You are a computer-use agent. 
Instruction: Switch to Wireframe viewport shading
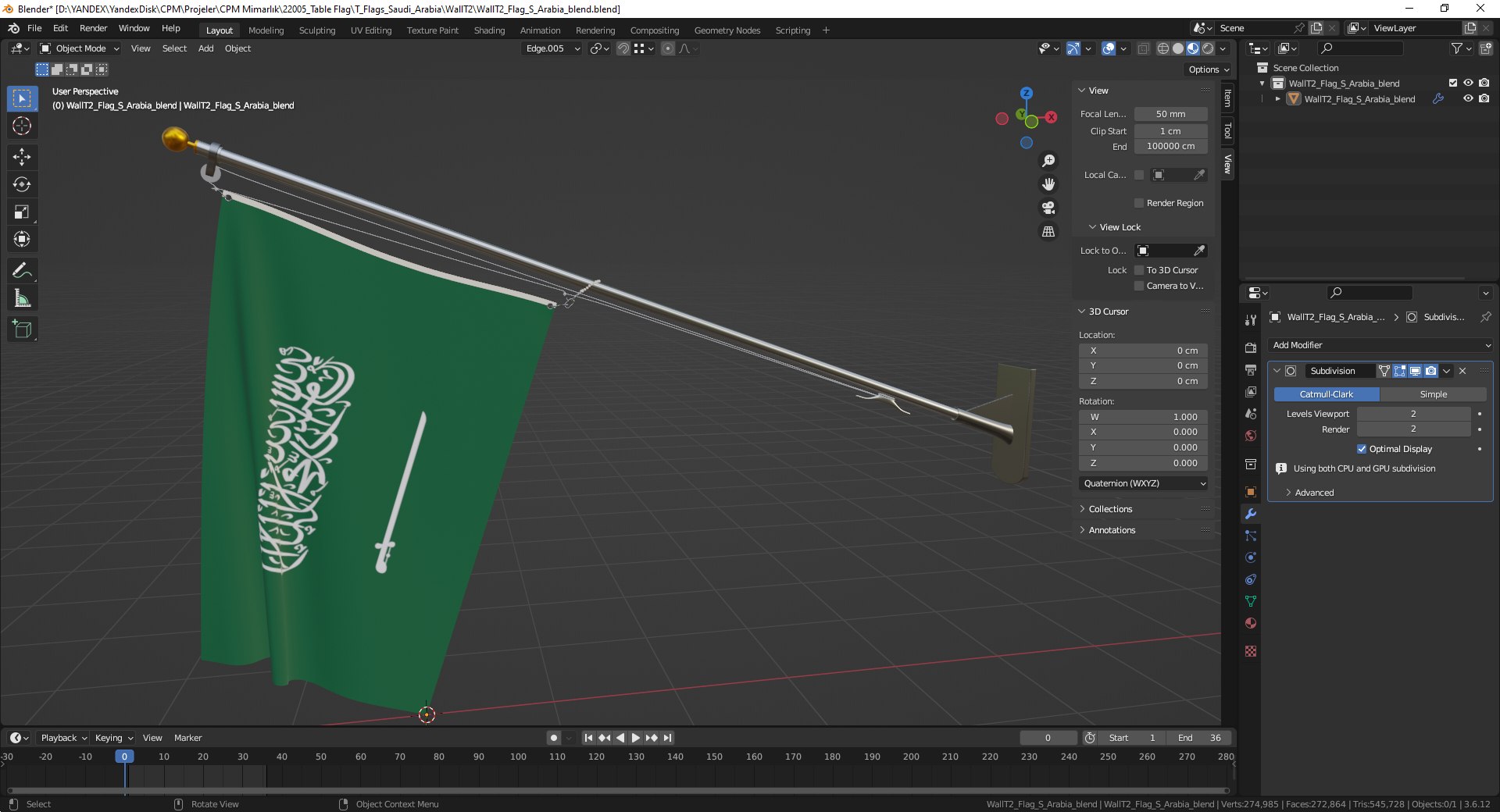click(1163, 48)
